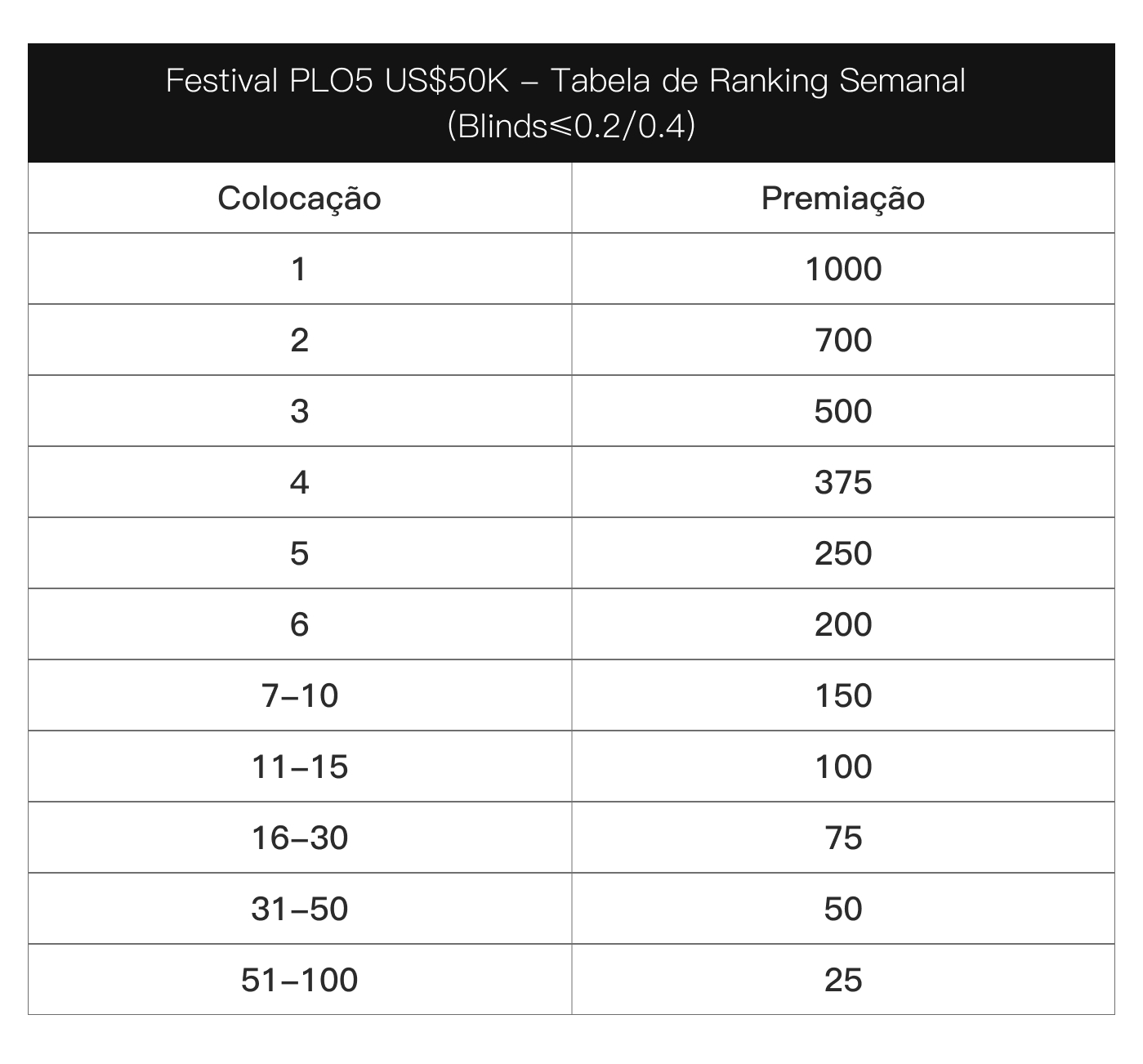Click the 51–100 placement range

pyautogui.click(x=299, y=980)
